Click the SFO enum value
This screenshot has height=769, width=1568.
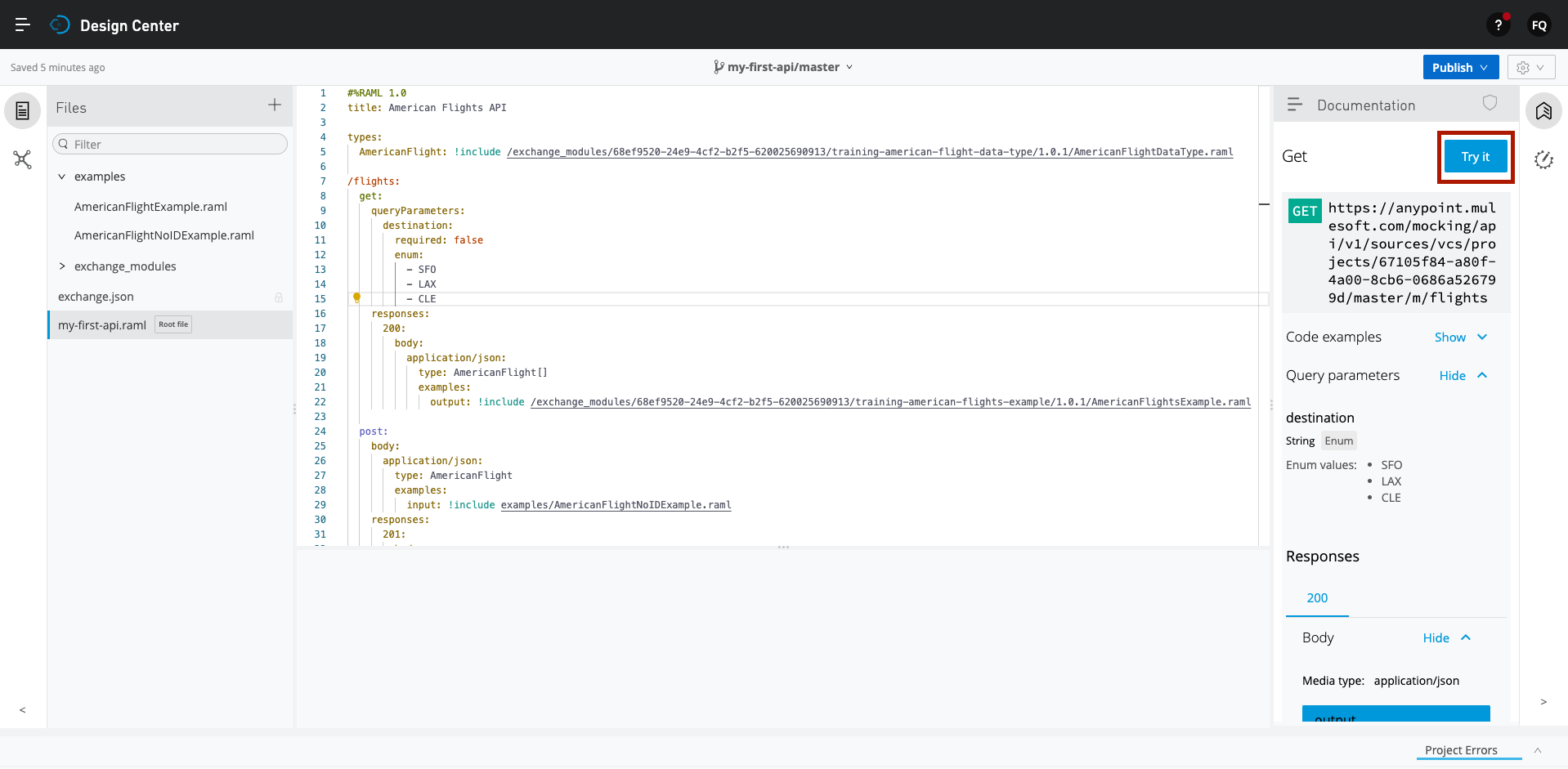(x=1391, y=465)
